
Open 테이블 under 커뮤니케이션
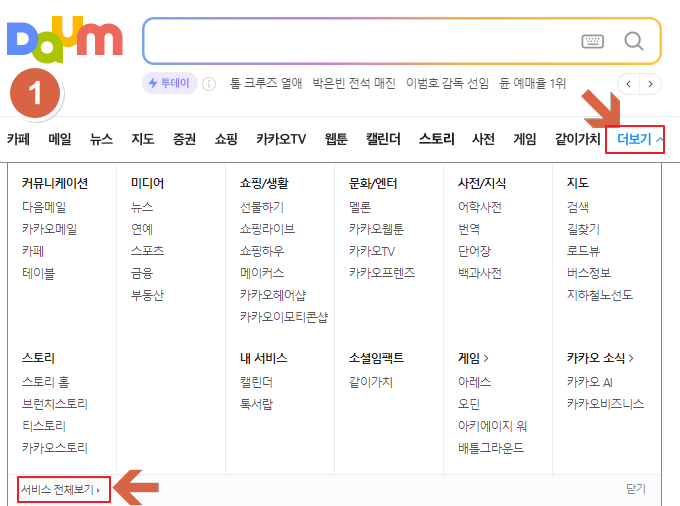(x=39, y=273)
